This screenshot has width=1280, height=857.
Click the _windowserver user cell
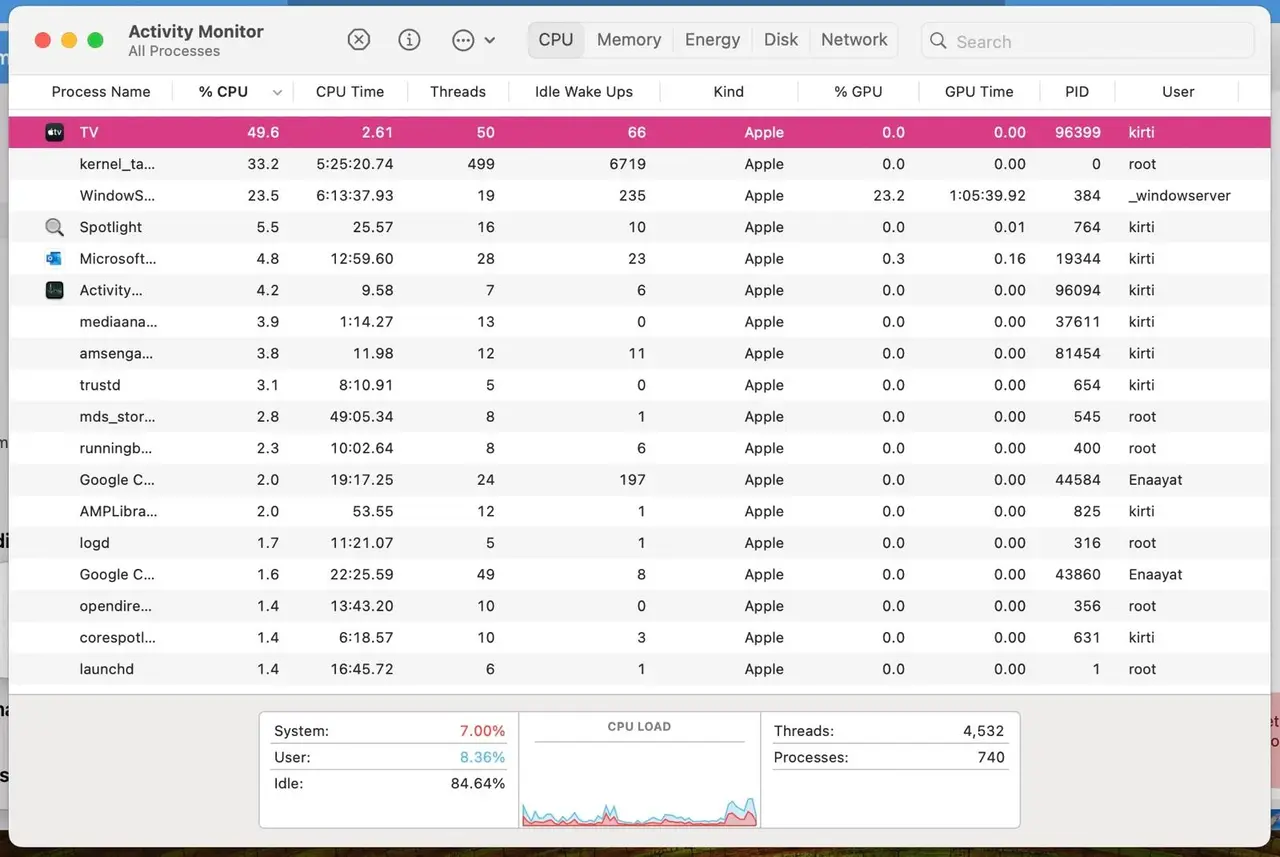pos(1180,196)
